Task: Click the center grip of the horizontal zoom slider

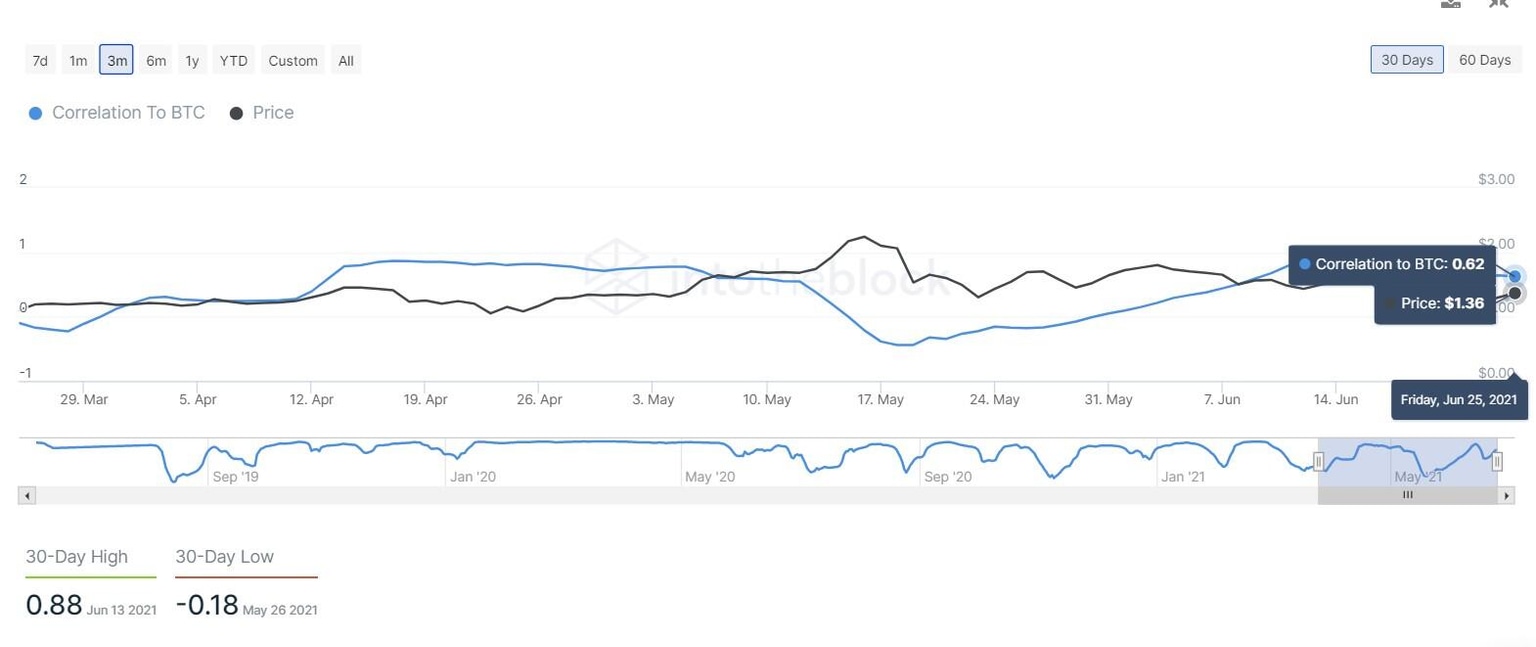Action: (x=1408, y=494)
